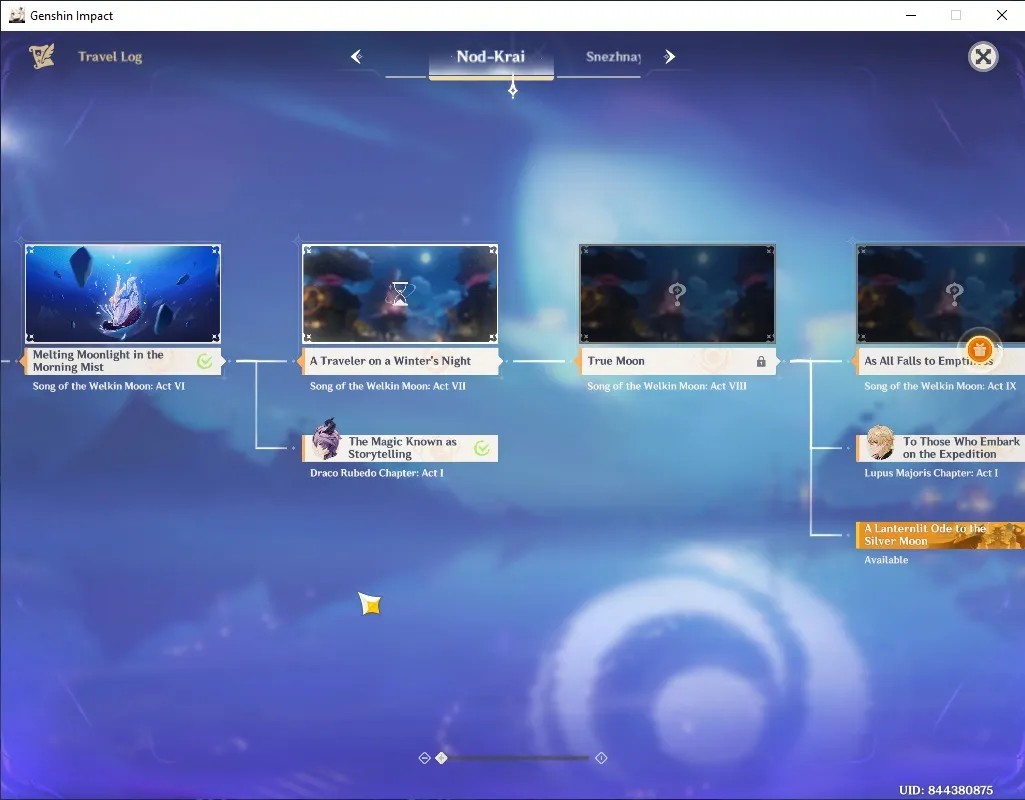Click completed checkmark on Melting Moonlight quest
The height and width of the screenshot is (800, 1025).
coord(205,361)
